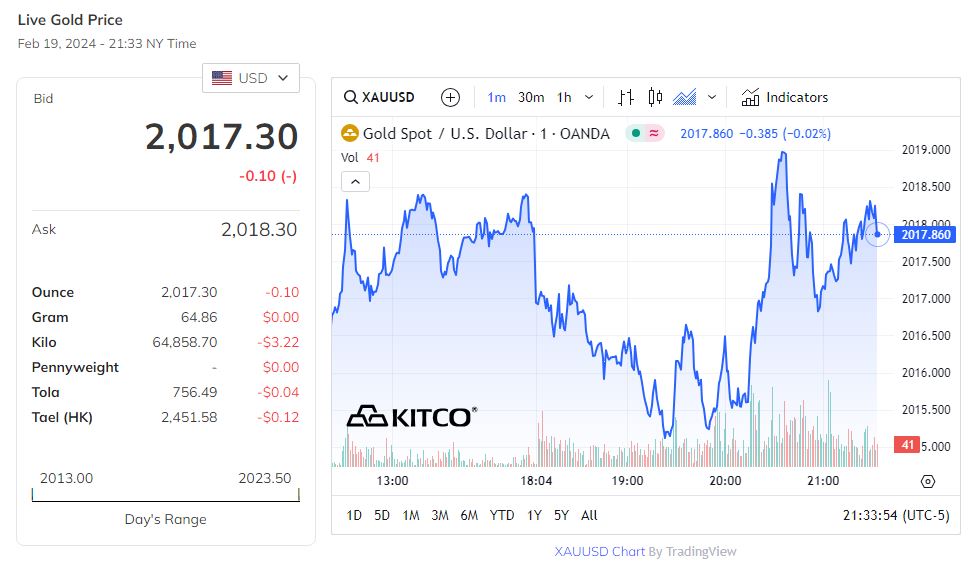Open the XAUUSD Chart link
Image resolution: width=972 pixels, height=564 pixels.
(599, 551)
